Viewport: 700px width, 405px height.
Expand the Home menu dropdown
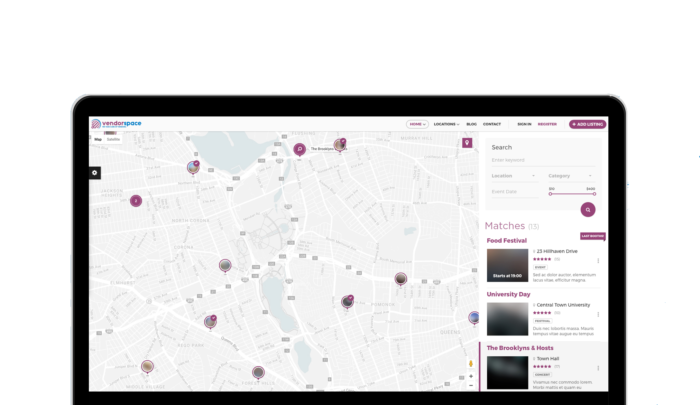(416, 124)
